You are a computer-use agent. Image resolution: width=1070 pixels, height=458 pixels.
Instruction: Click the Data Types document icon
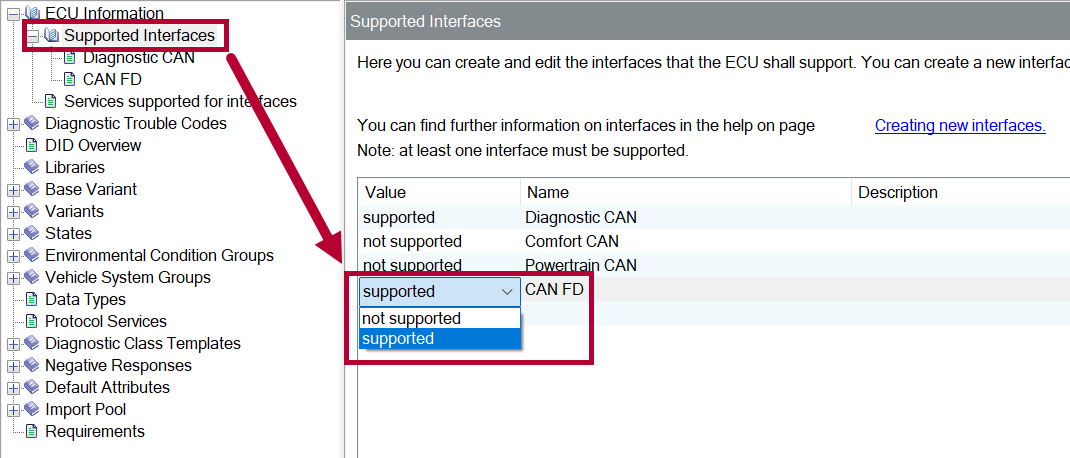(31, 300)
